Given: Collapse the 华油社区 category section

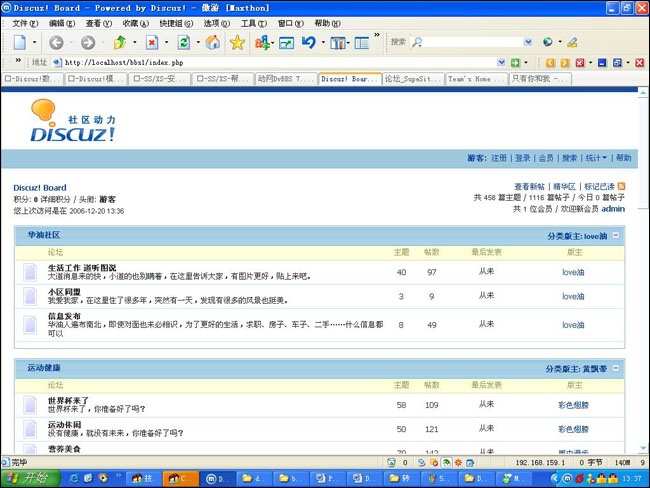Looking at the screenshot, I should click(x=616, y=236).
